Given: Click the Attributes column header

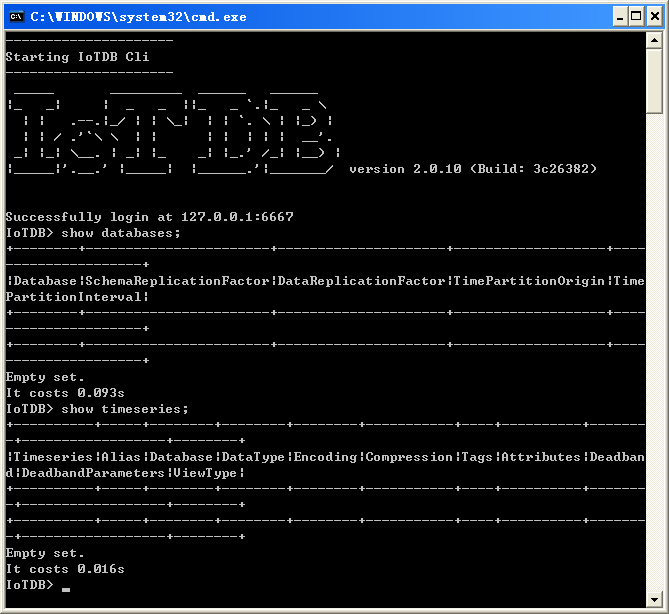Looking at the screenshot, I should 541,457.
